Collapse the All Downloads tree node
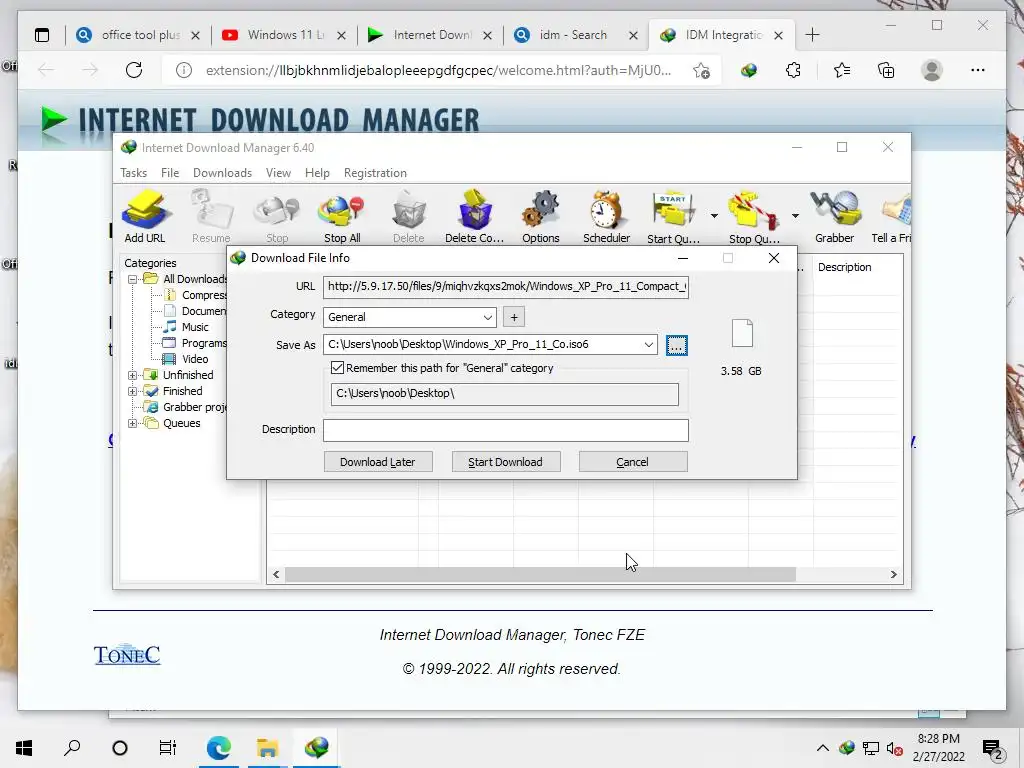The image size is (1024, 768). 133,280
